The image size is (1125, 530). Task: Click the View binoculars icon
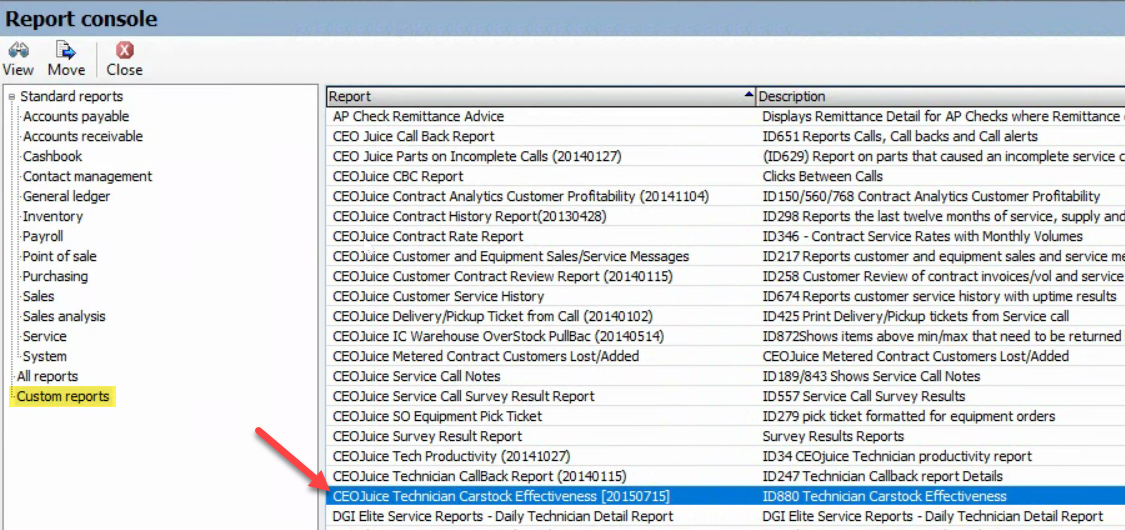click(18, 50)
